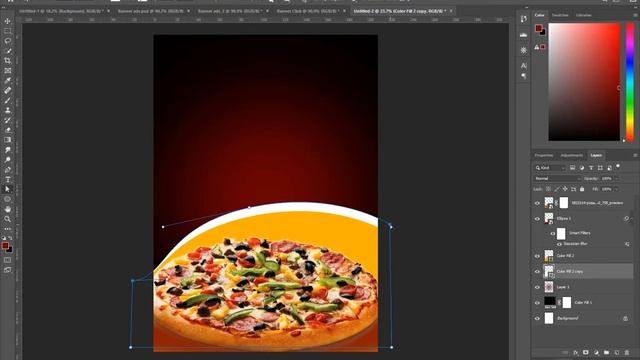Screen dimensions: 640x360
Task: Click the delete layer trash button
Action: [x=627, y=352]
